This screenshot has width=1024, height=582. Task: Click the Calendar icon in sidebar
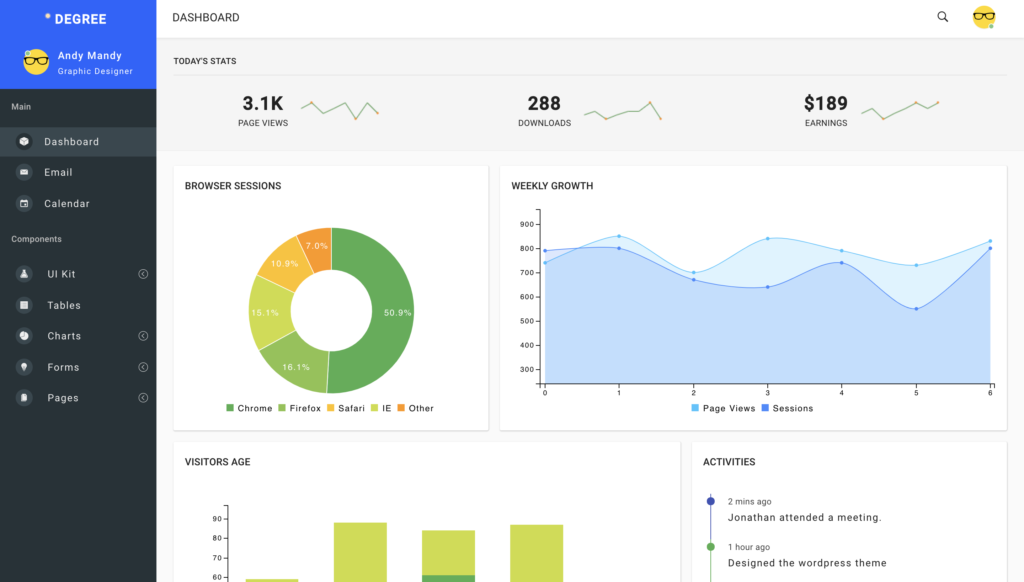click(24, 204)
